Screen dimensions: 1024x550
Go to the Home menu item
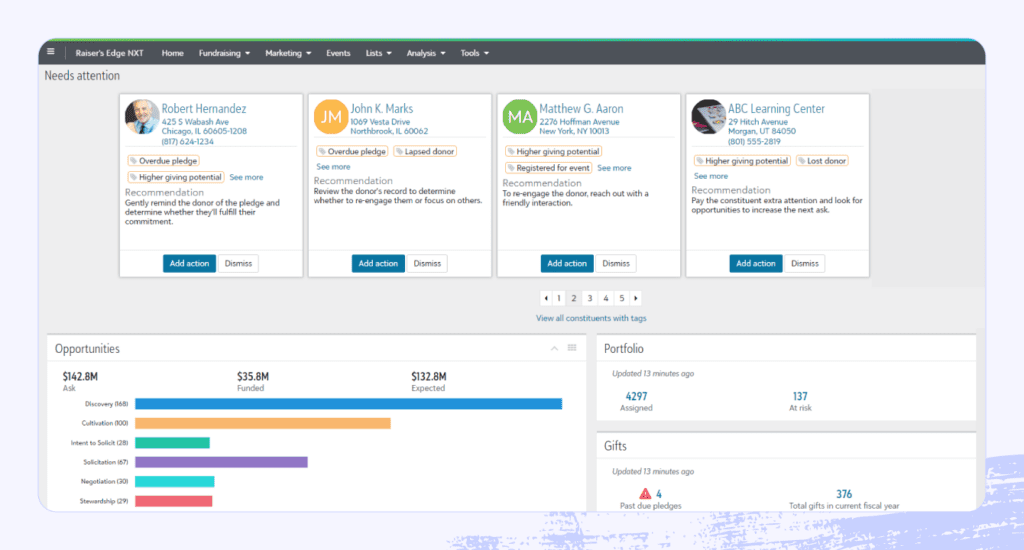coord(172,53)
